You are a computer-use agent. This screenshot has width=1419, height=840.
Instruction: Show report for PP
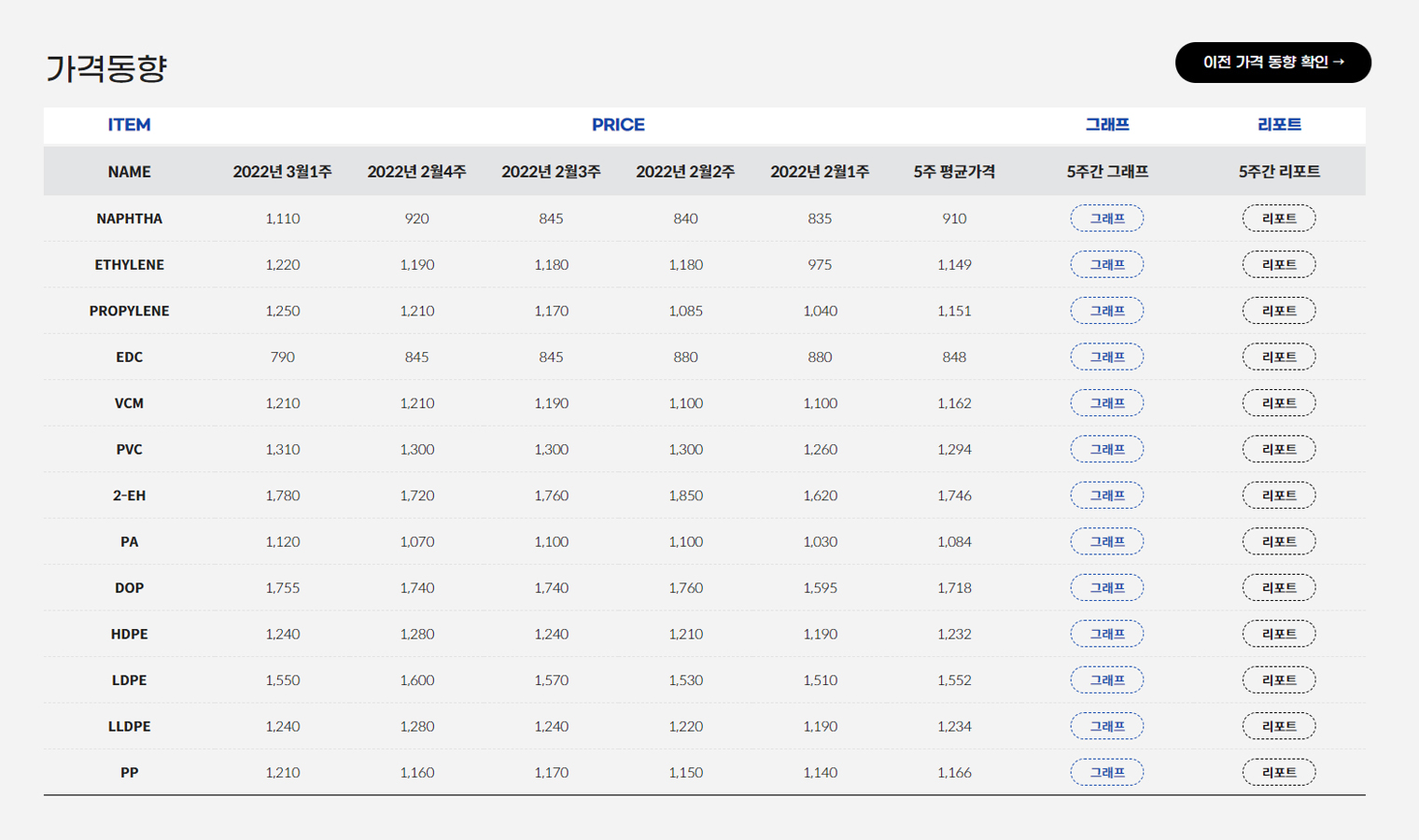[x=1279, y=773]
